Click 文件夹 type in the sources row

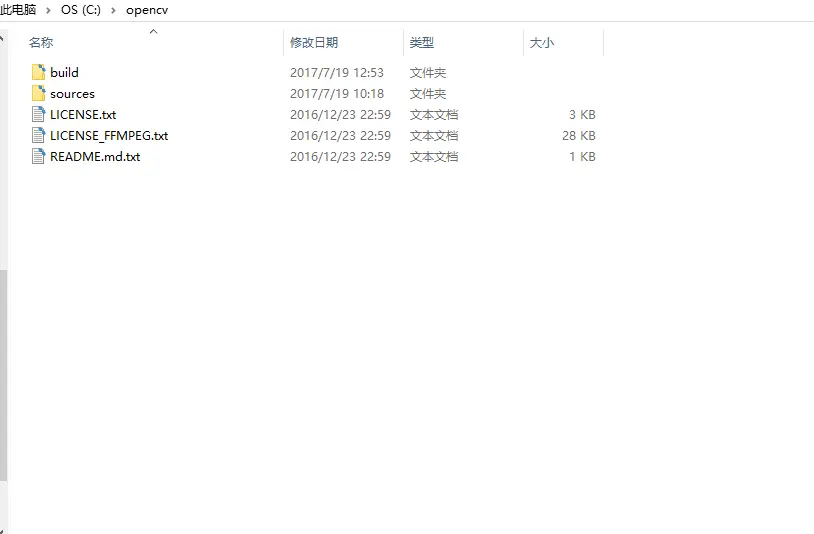[x=428, y=94]
